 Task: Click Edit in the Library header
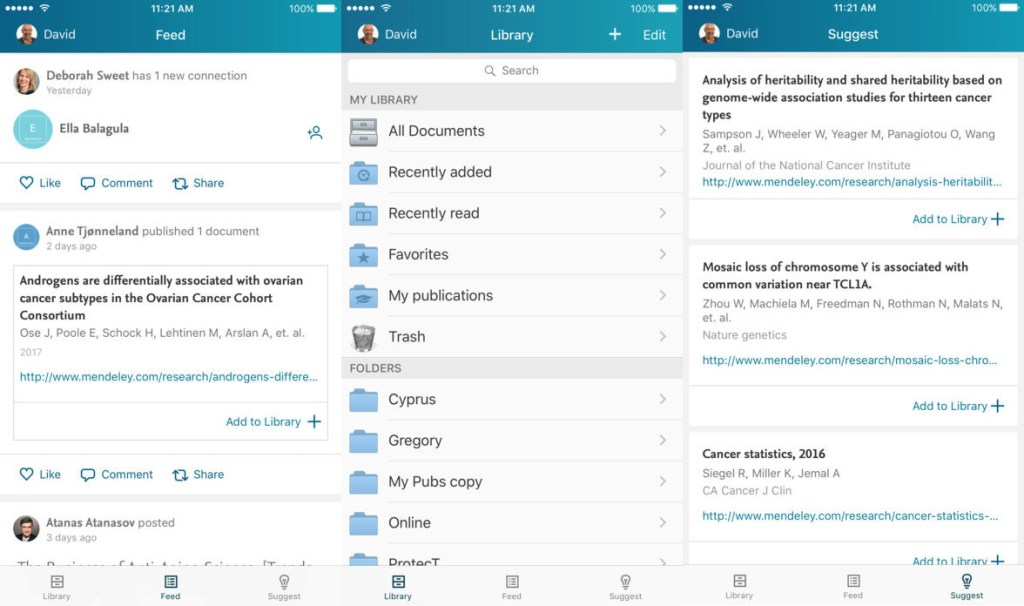tap(654, 35)
